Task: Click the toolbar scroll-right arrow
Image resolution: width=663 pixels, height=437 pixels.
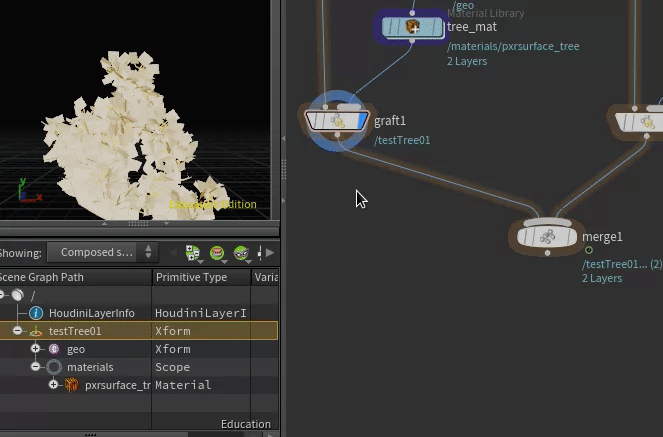Action: tap(270, 253)
